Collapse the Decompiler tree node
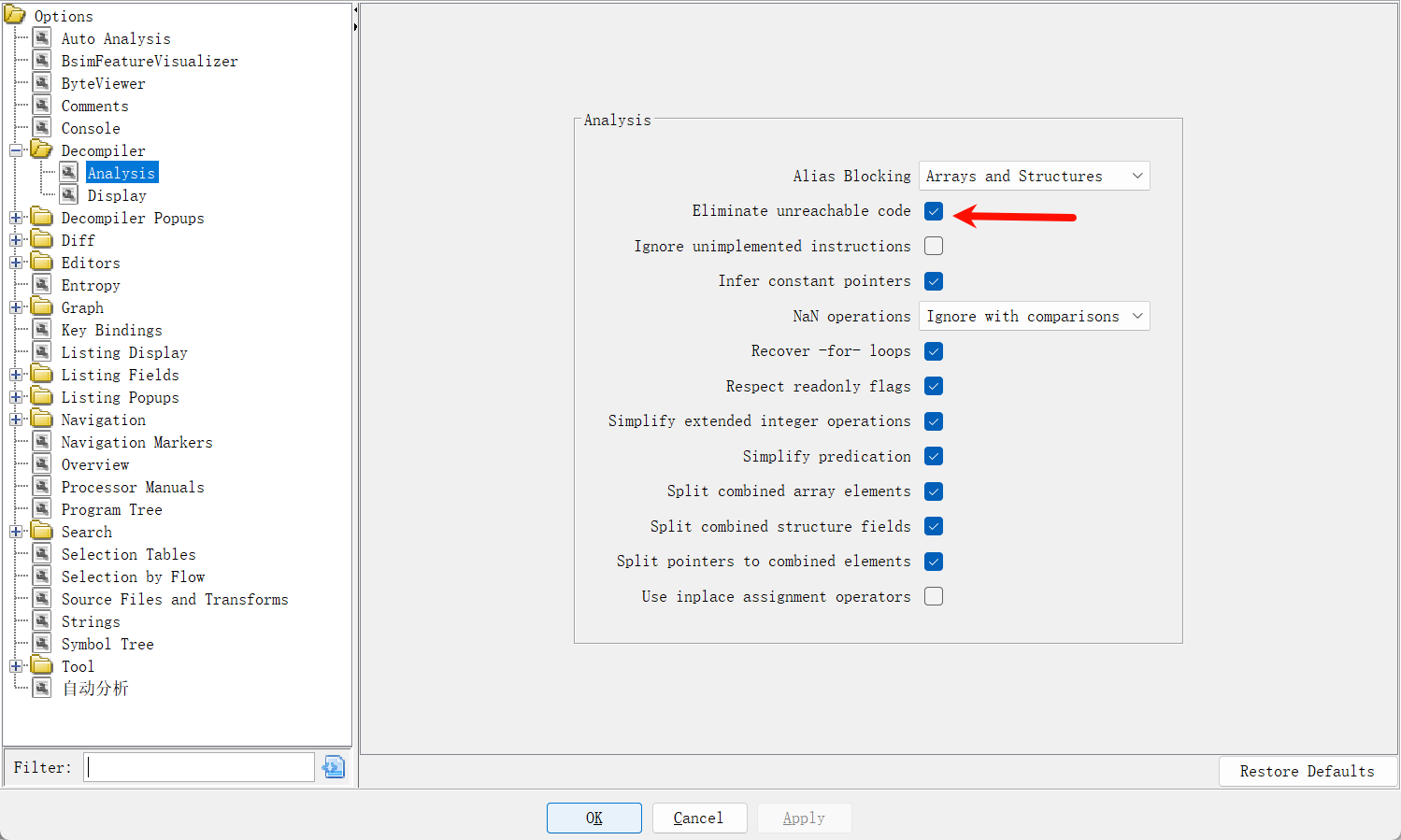The image size is (1401, 840). click(16, 150)
